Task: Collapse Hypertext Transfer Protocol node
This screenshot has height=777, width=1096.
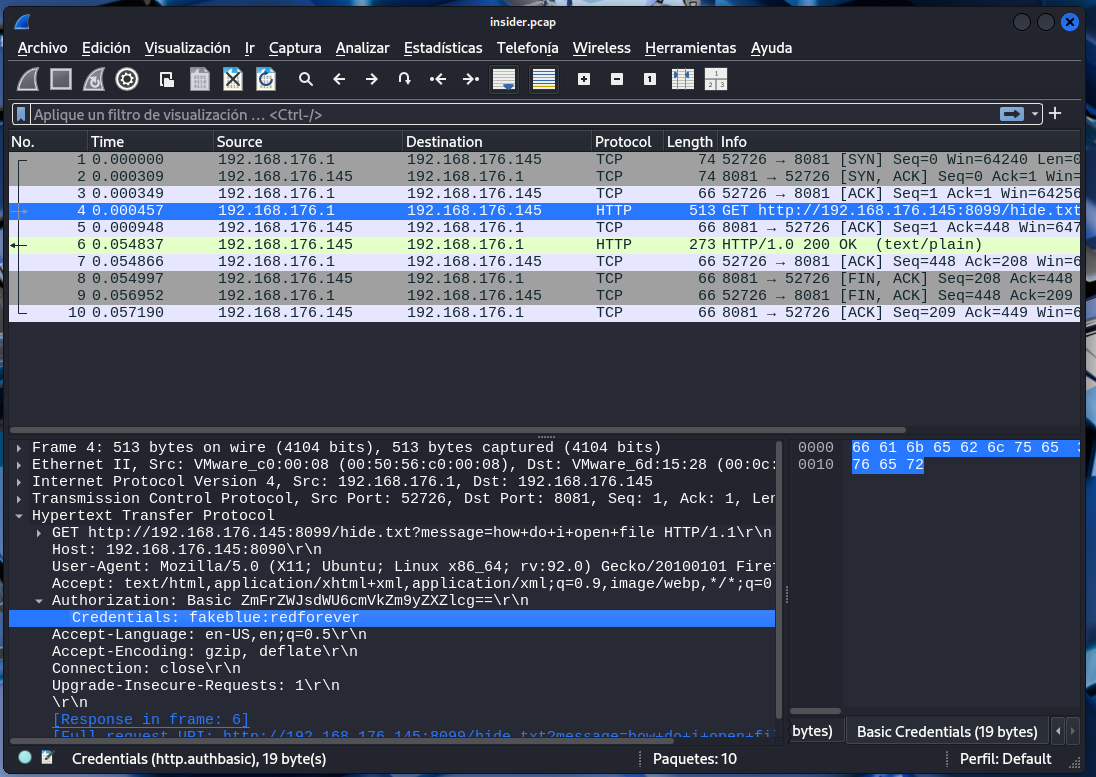Action: point(19,516)
